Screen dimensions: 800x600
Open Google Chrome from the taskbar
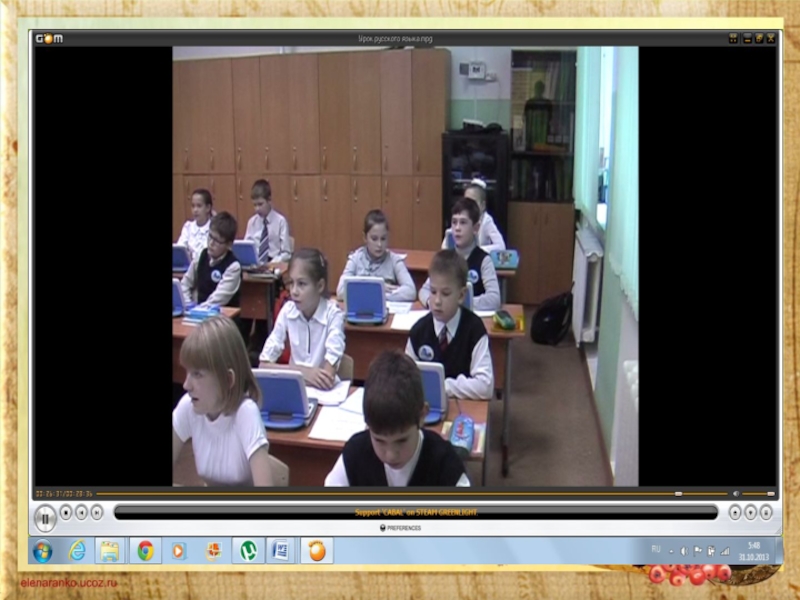[x=145, y=551]
